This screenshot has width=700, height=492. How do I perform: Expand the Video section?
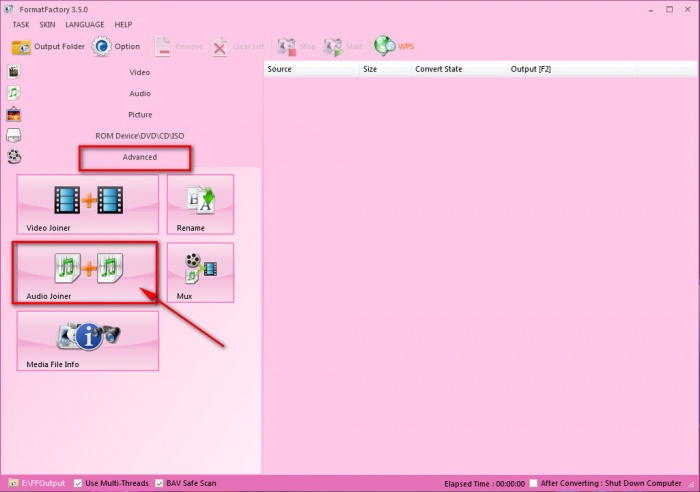(x=140, y=72)
